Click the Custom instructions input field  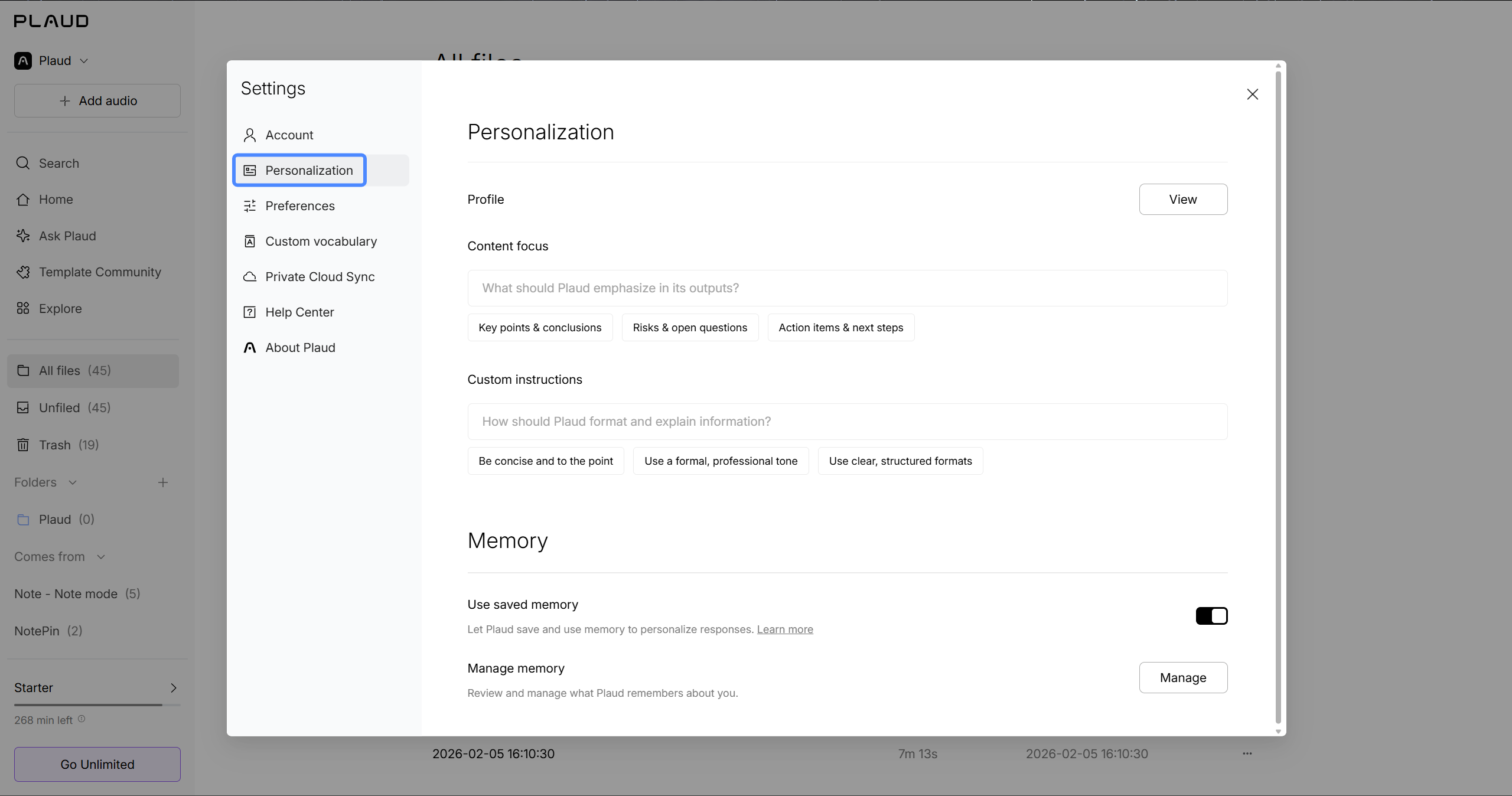[848, 422]
